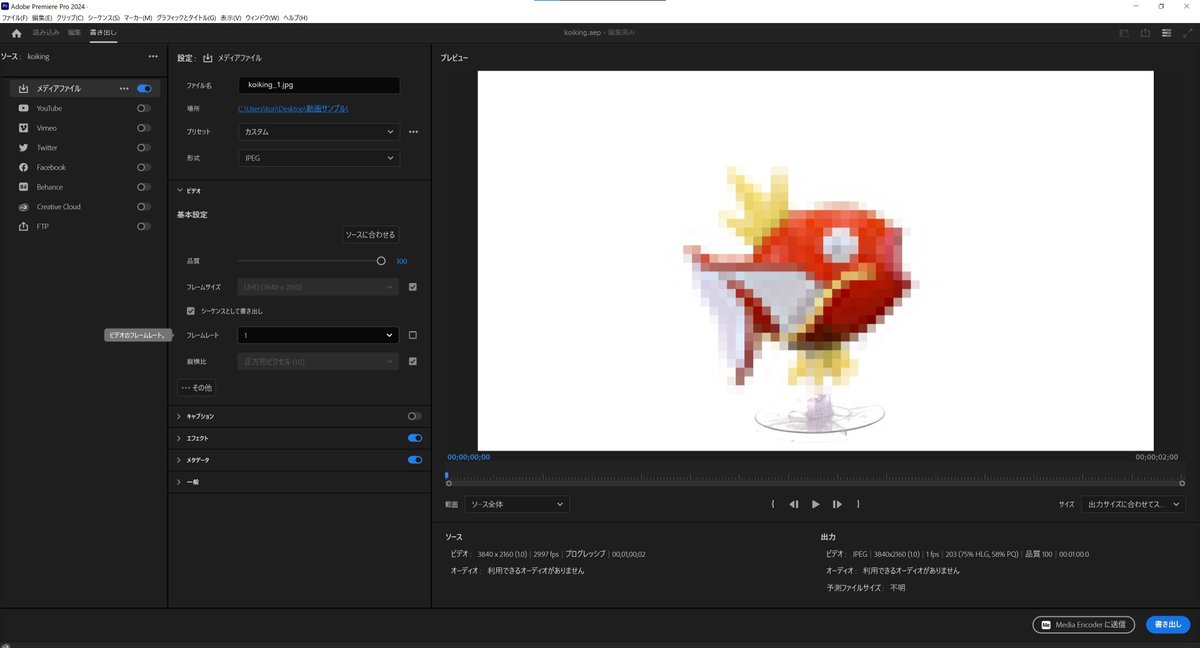Switch to the 読み込み tab
The height and width of the screenshot is (648, 1200).
click(x=46, y=33)
